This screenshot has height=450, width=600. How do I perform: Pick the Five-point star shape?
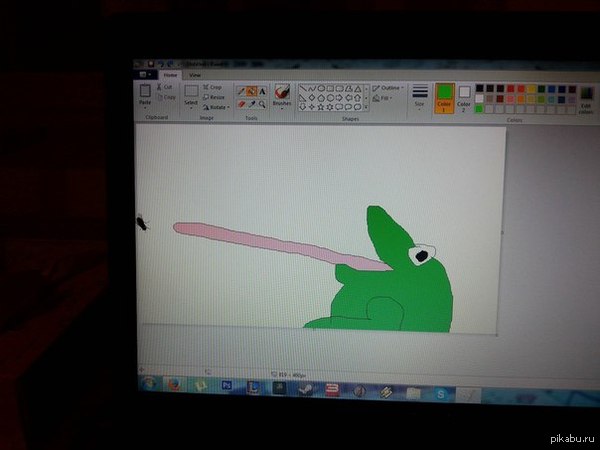tap(321, 107)
